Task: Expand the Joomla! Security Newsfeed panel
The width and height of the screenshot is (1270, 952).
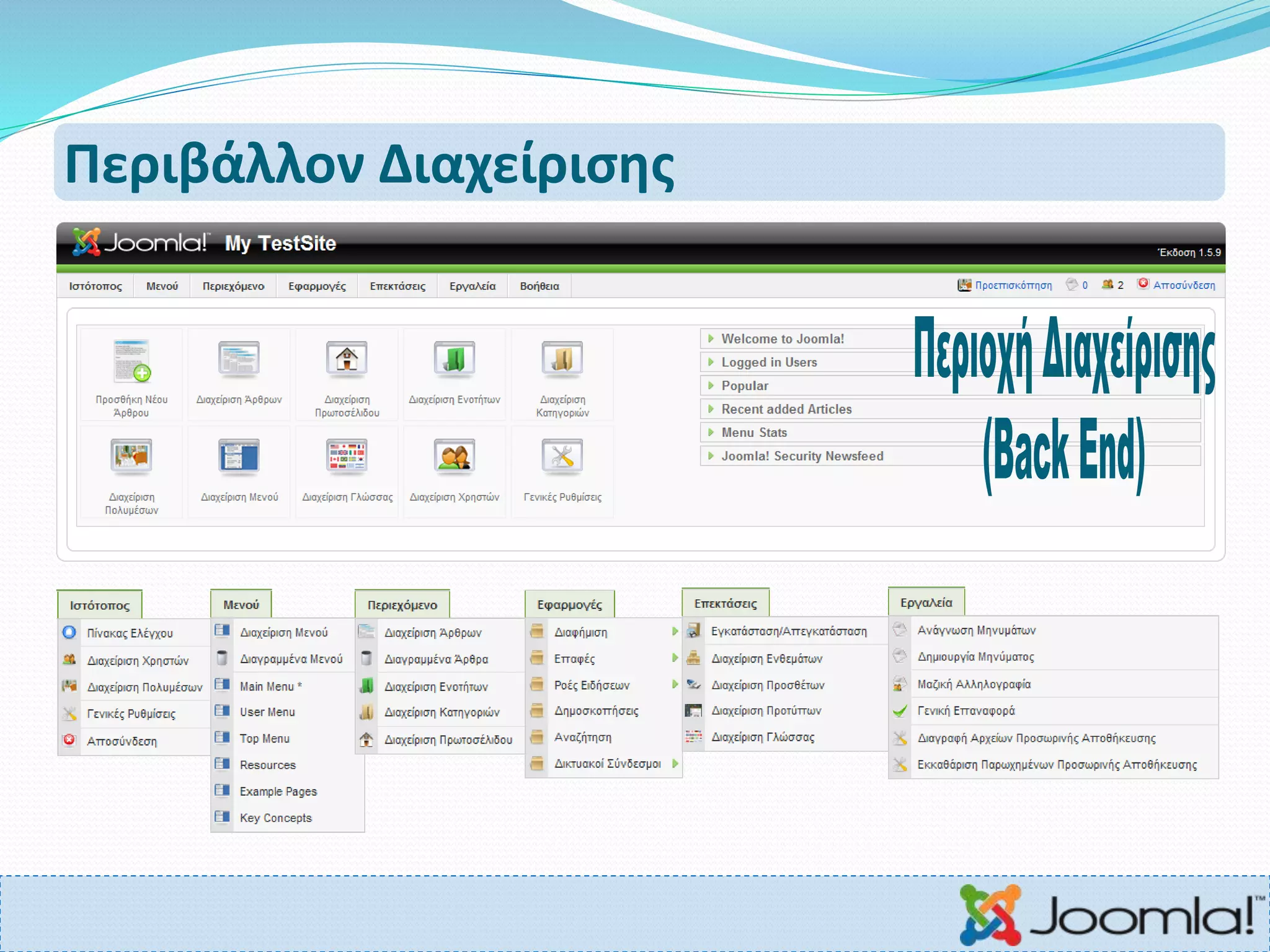Action: pyautogui.click(x=802, y=456)
